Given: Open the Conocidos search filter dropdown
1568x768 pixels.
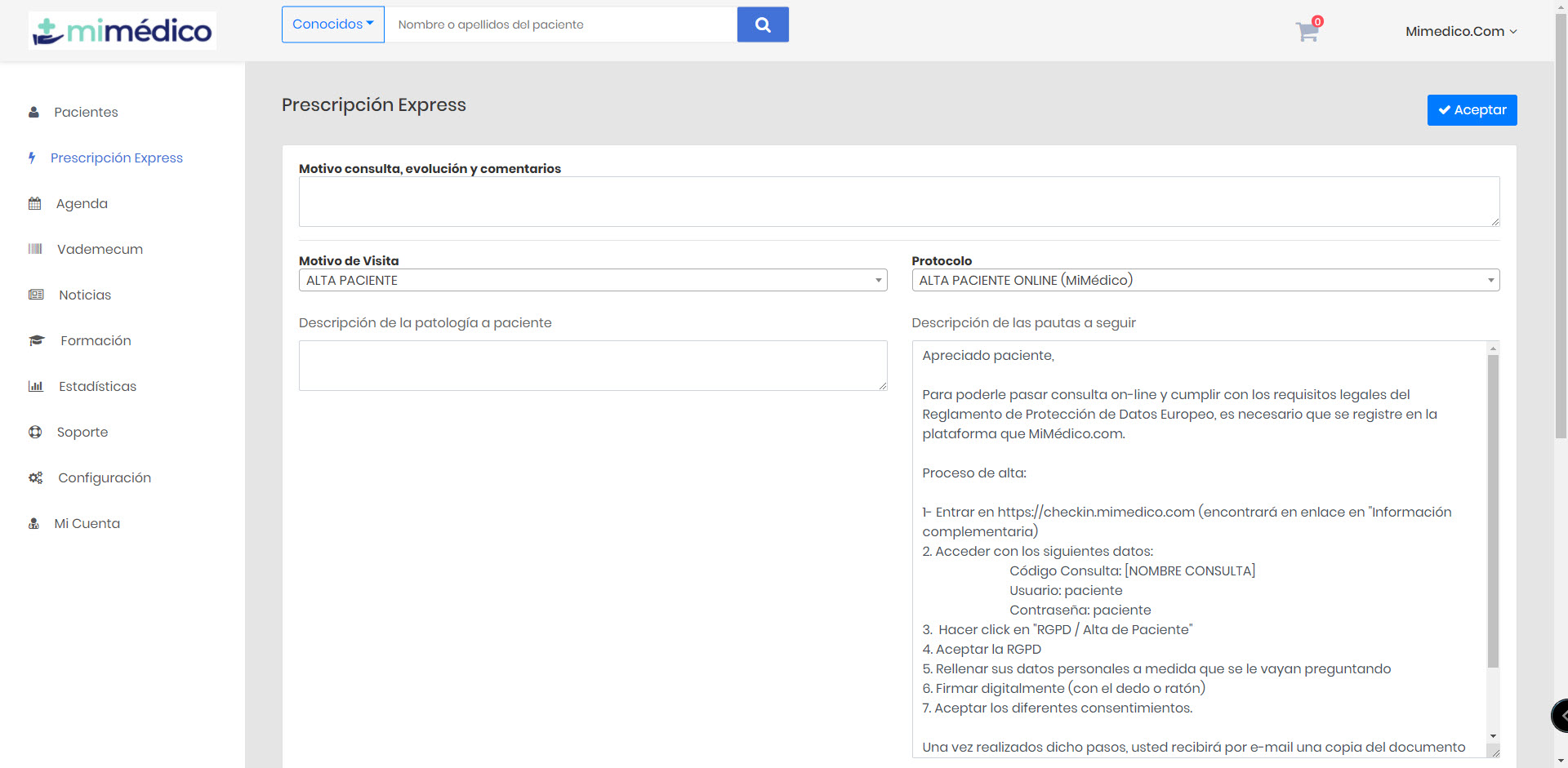Looking at the screenshot, I should [332, 24].
